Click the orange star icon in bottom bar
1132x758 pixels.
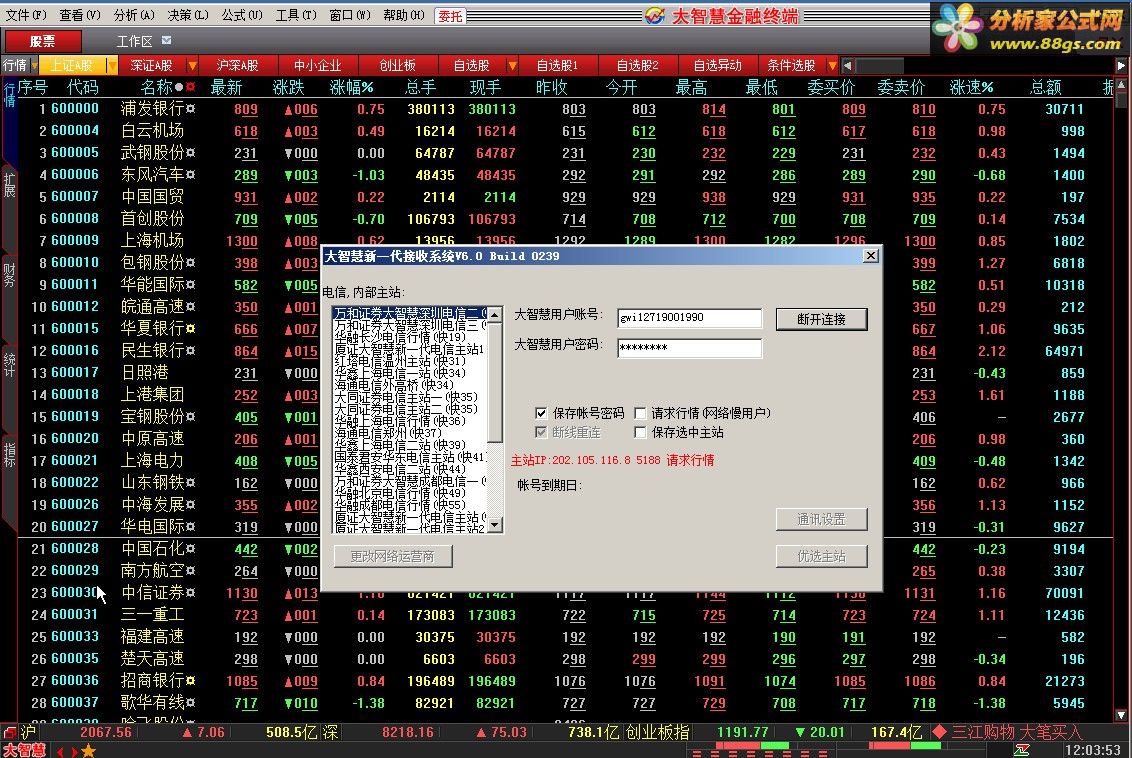[88, 751]
